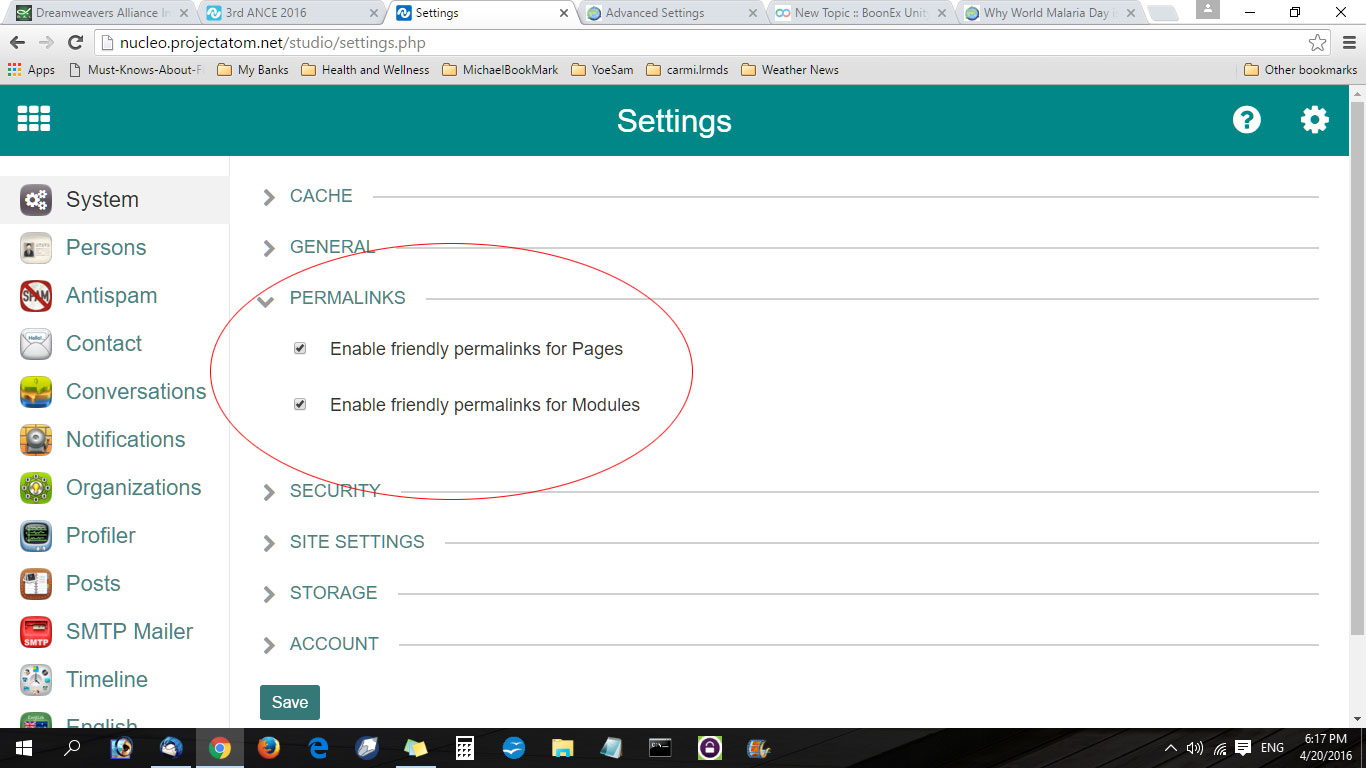The width and height of the screenshot is (1366, 768).
Task: Reload the page with the refresh icon
Action: click(75, 43)
